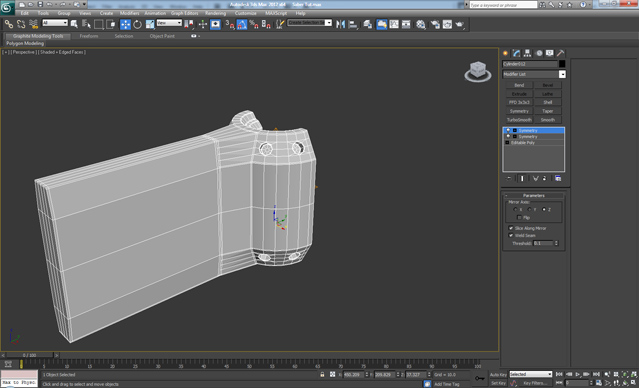Screen dimensions: 639x388
Task: Toggle lightbulb of the second Symmetry modifier
Action: [x=508, y=137]
